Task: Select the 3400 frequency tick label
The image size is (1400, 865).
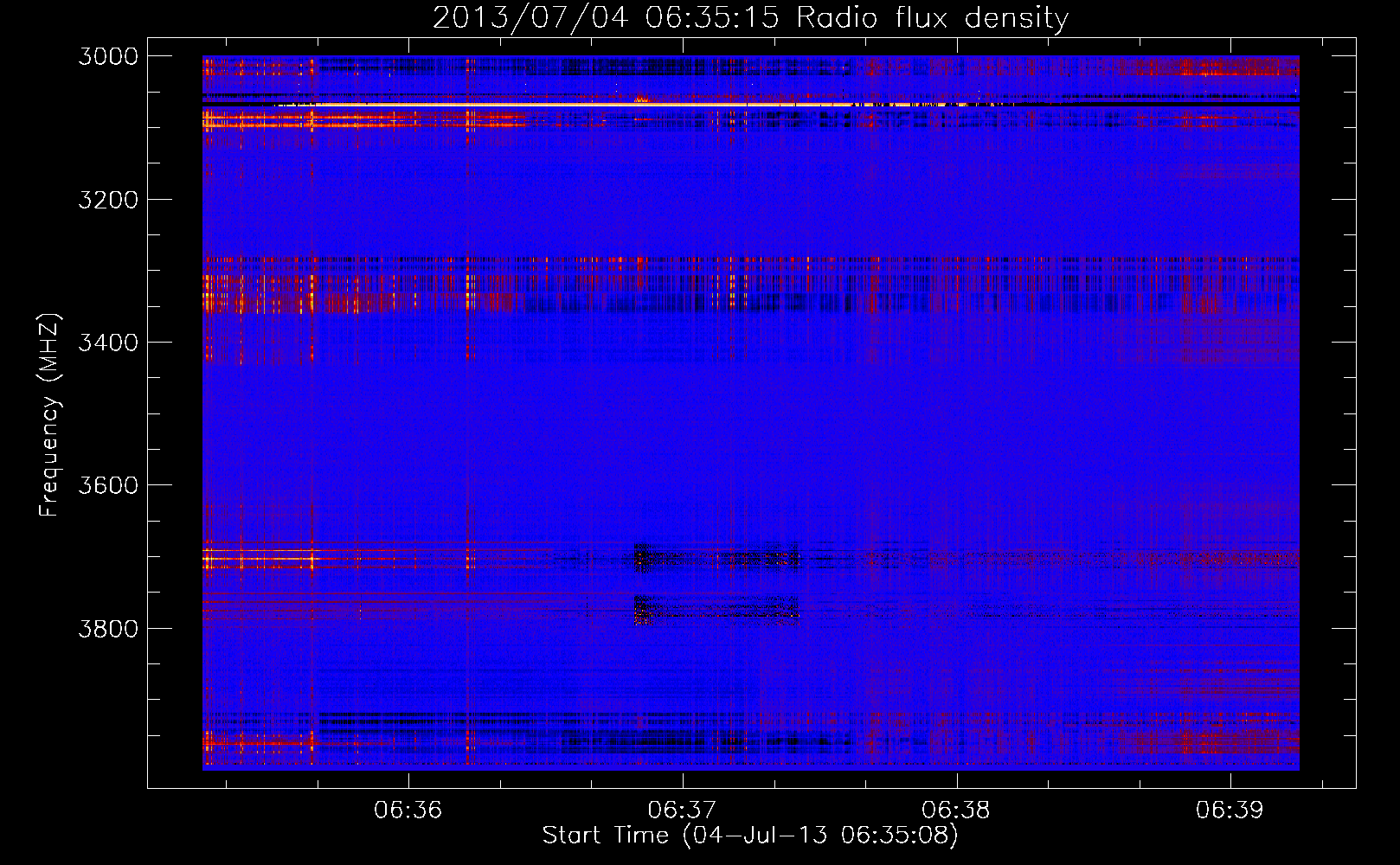Action: pyautogui.click(x=108, y=343)
